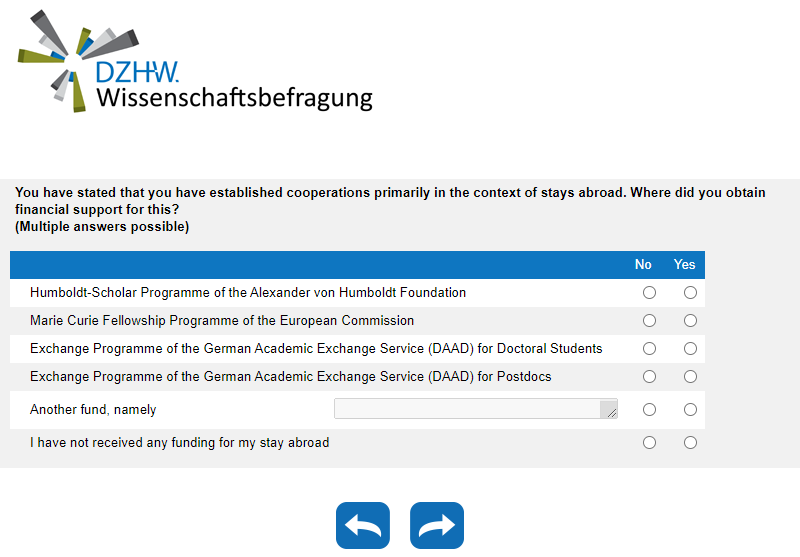
Task: Click the back arrow navigation button
Action: click(x=362, y=525)
